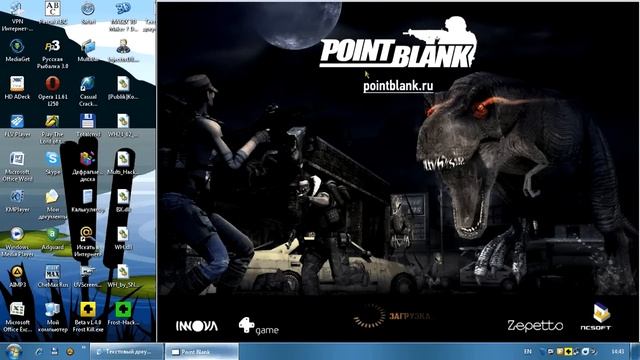Viewport: 640px width, 360px height.
Task: Click the NCsoft logo on splash
Action: click(596, 316)
